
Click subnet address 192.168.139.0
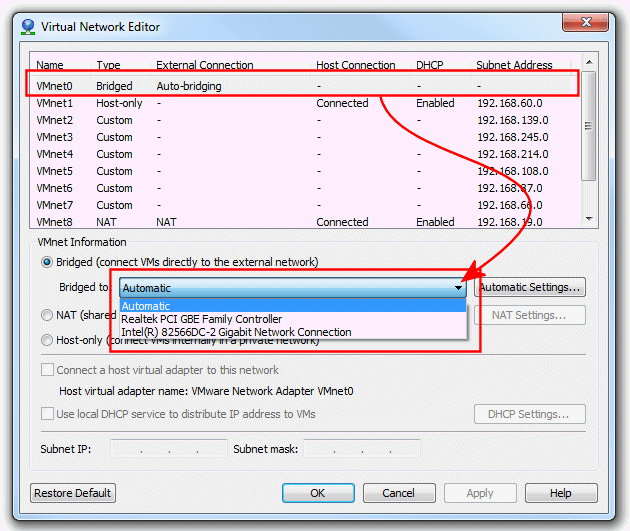(x=513, y=120)
